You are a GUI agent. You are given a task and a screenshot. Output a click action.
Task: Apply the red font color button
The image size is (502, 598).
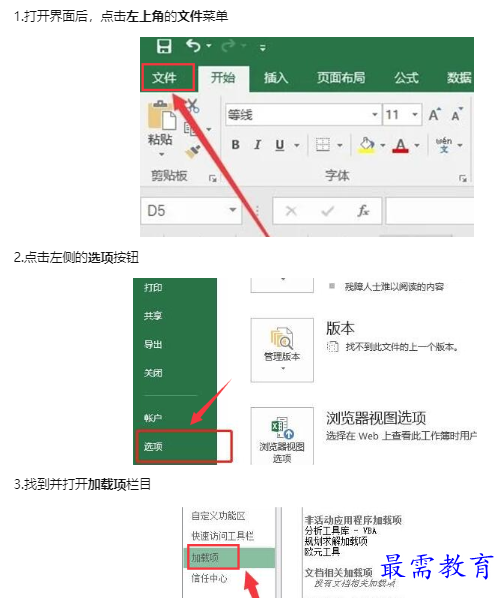coord(400,145)
